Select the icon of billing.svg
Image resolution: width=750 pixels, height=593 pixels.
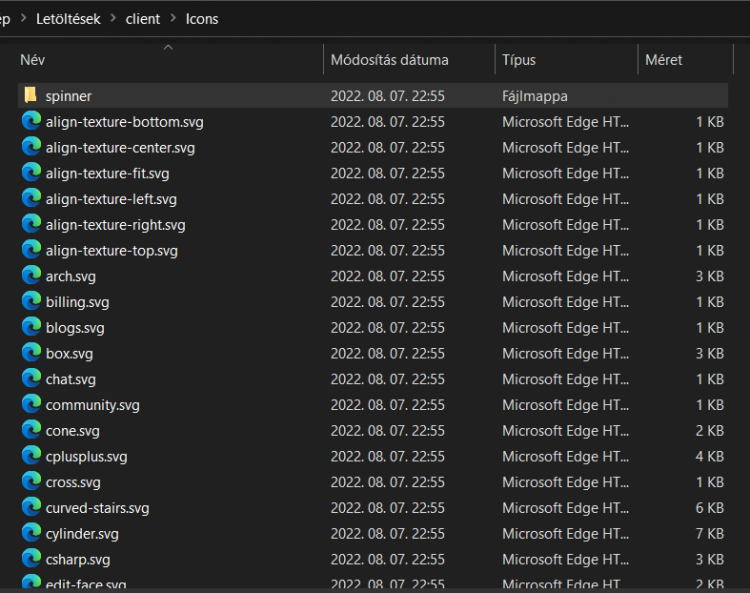tap(31, 302)
